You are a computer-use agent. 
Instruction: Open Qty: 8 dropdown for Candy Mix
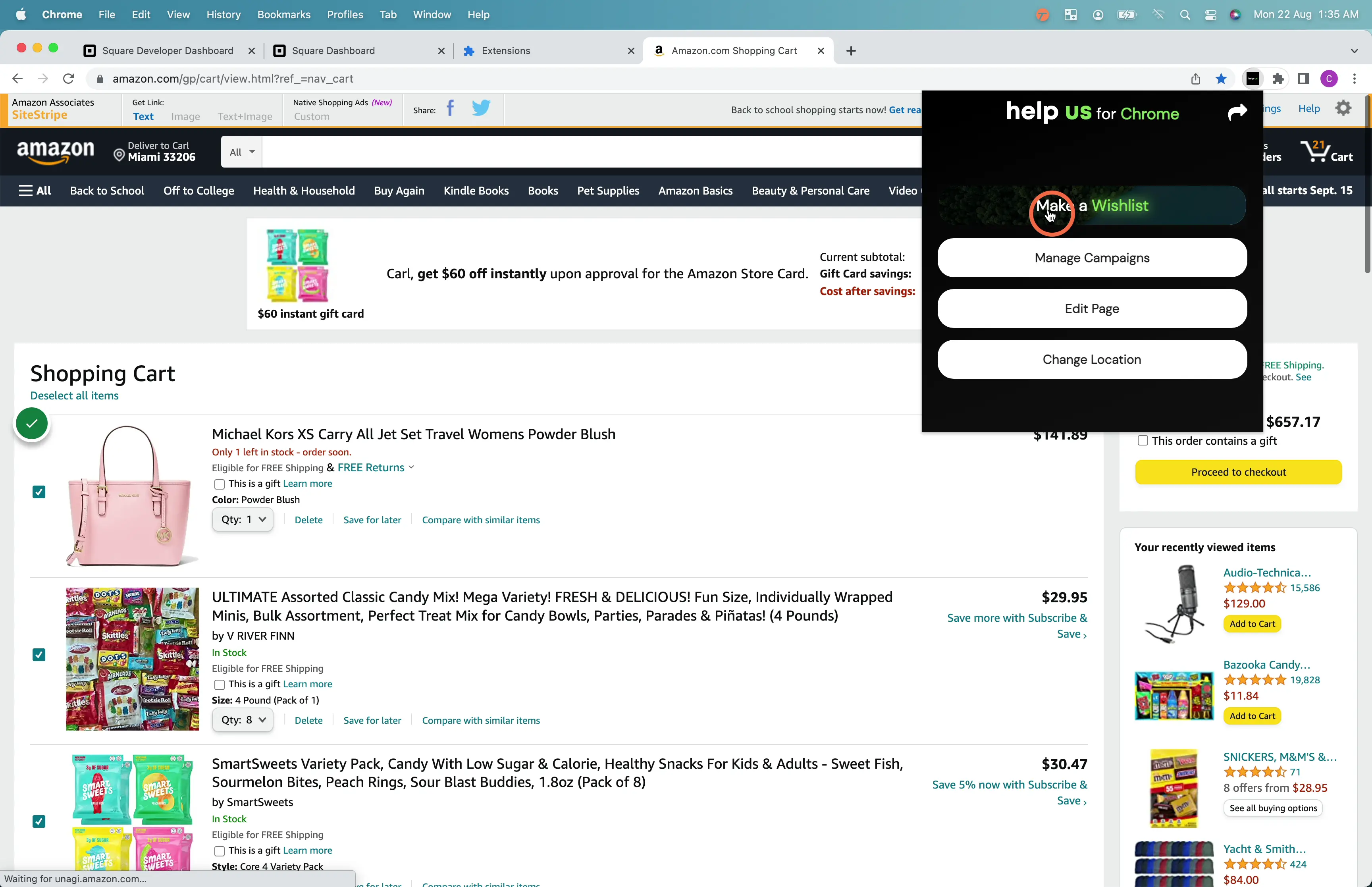point(243,720)
